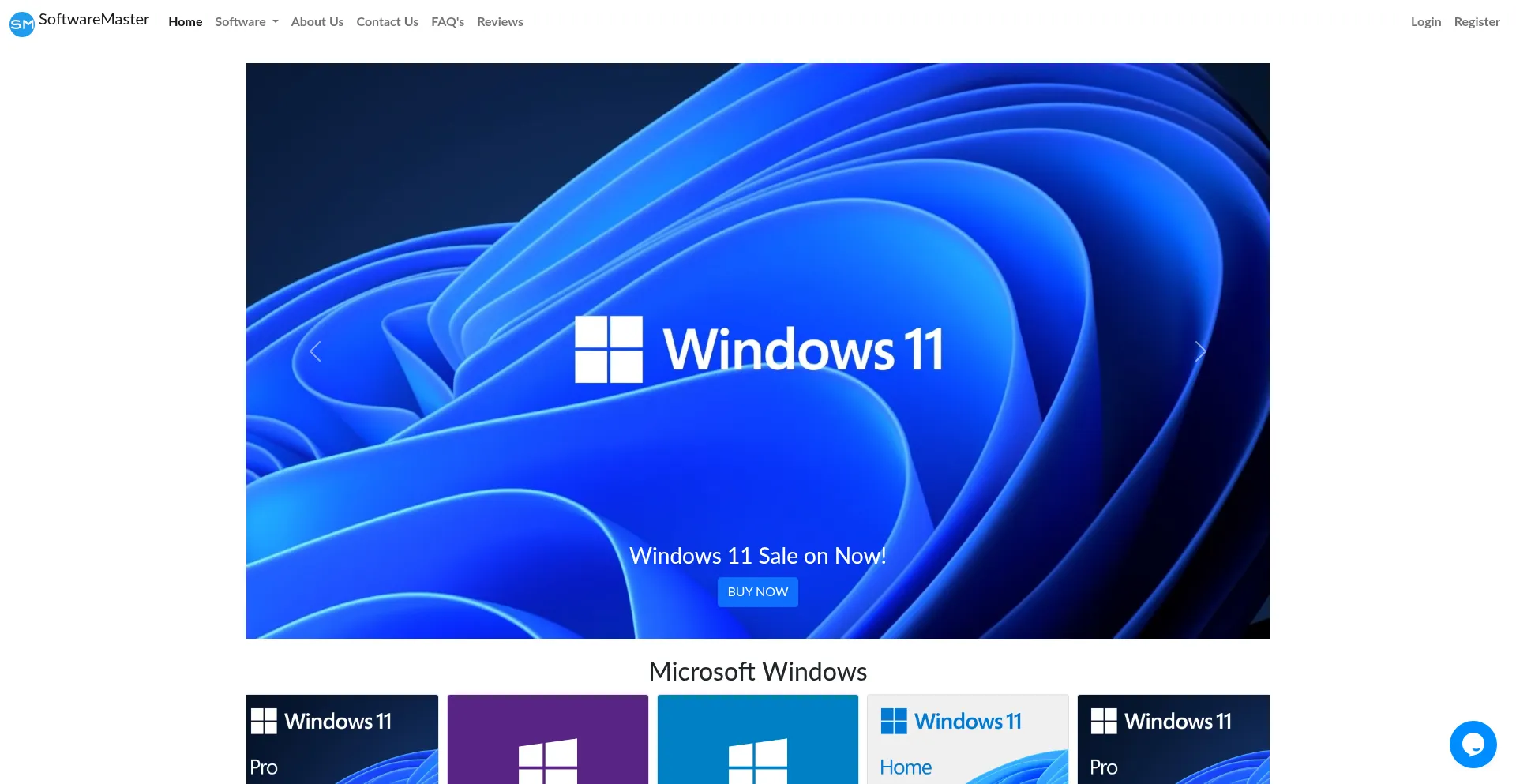Click the 'Microsoft Windows' section heading
The height and width of the screenshot is (784, 1516).
coord(758,671)
